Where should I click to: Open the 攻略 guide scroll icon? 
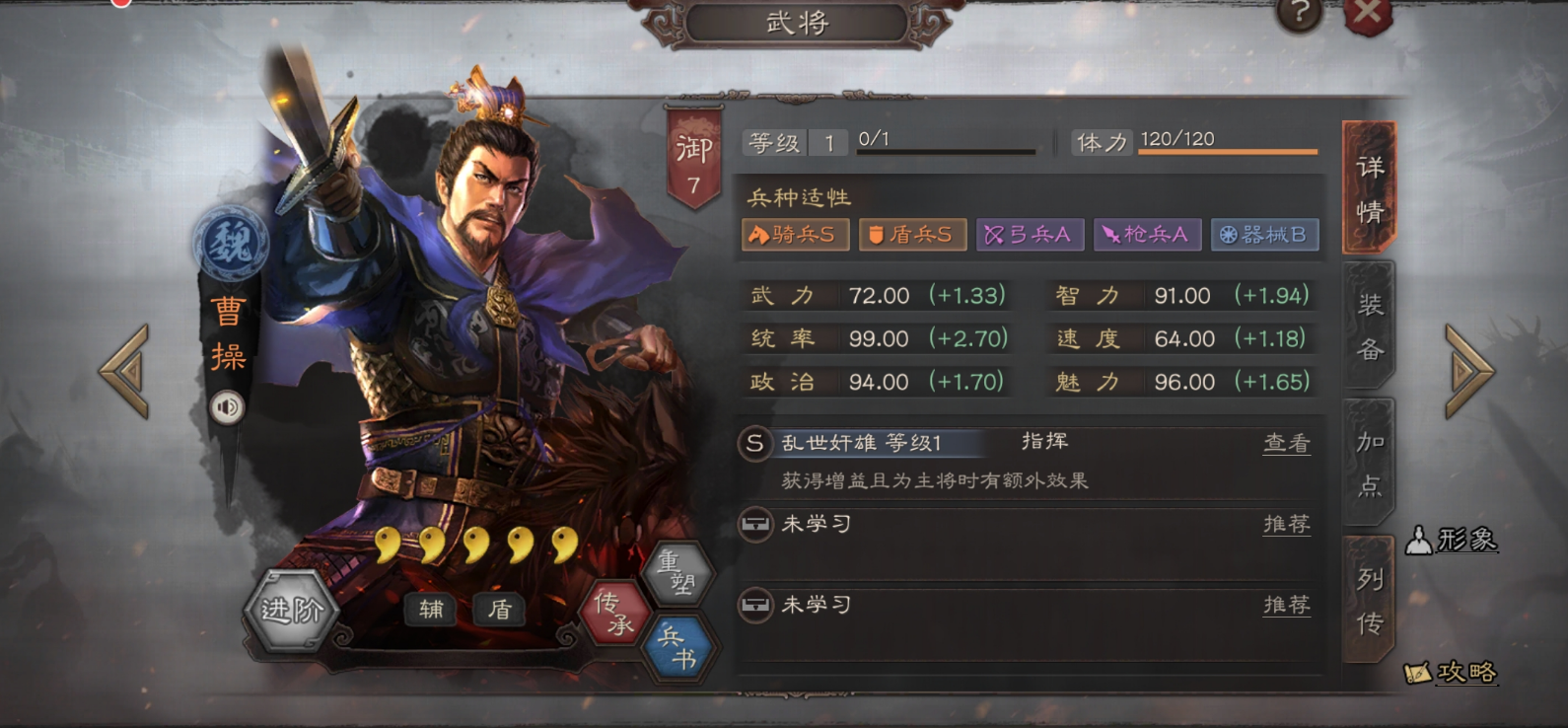tap(1451, 673)
